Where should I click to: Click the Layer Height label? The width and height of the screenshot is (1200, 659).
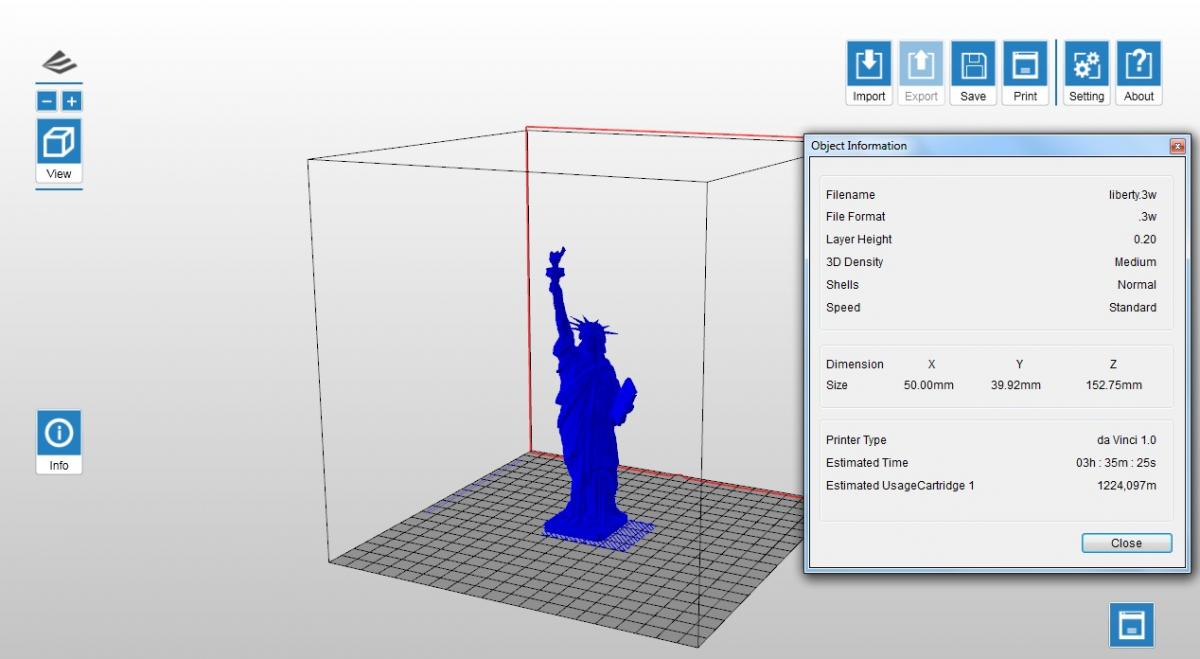click(x=859, y=240)
